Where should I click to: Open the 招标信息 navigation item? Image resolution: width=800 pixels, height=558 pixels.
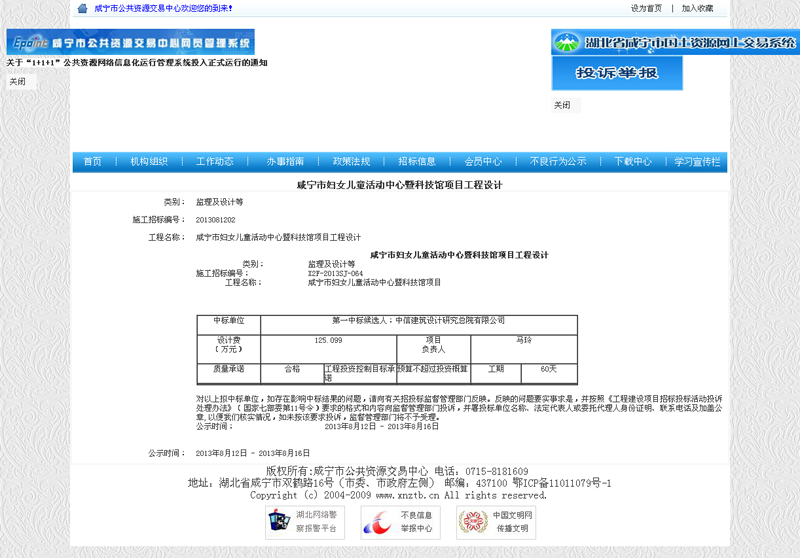pos(417,162)
